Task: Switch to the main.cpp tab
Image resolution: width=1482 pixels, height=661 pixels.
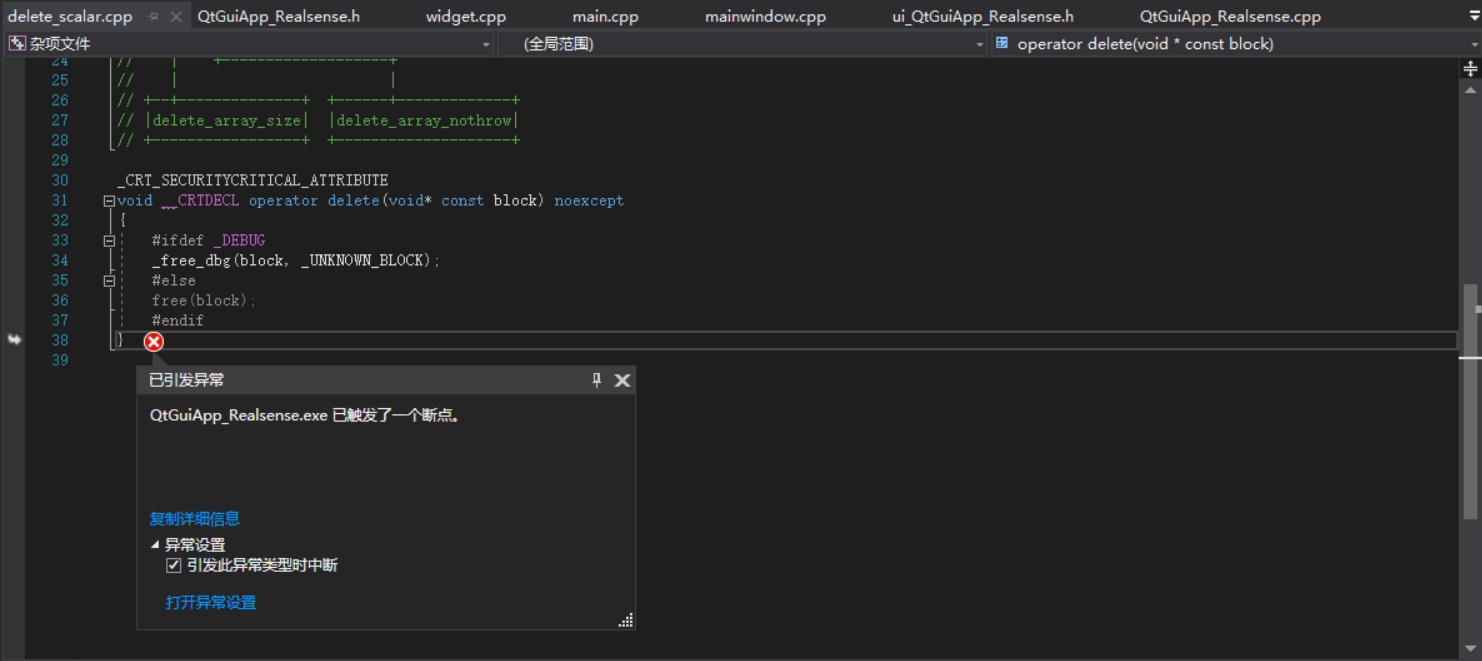Action: point(605,15)
